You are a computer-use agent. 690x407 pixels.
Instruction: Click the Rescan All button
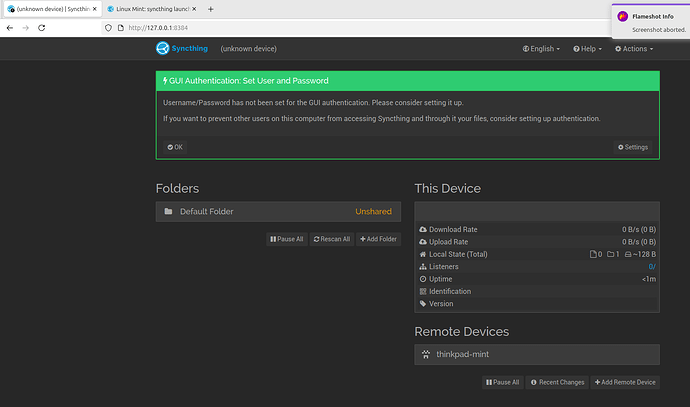[332, 239]
